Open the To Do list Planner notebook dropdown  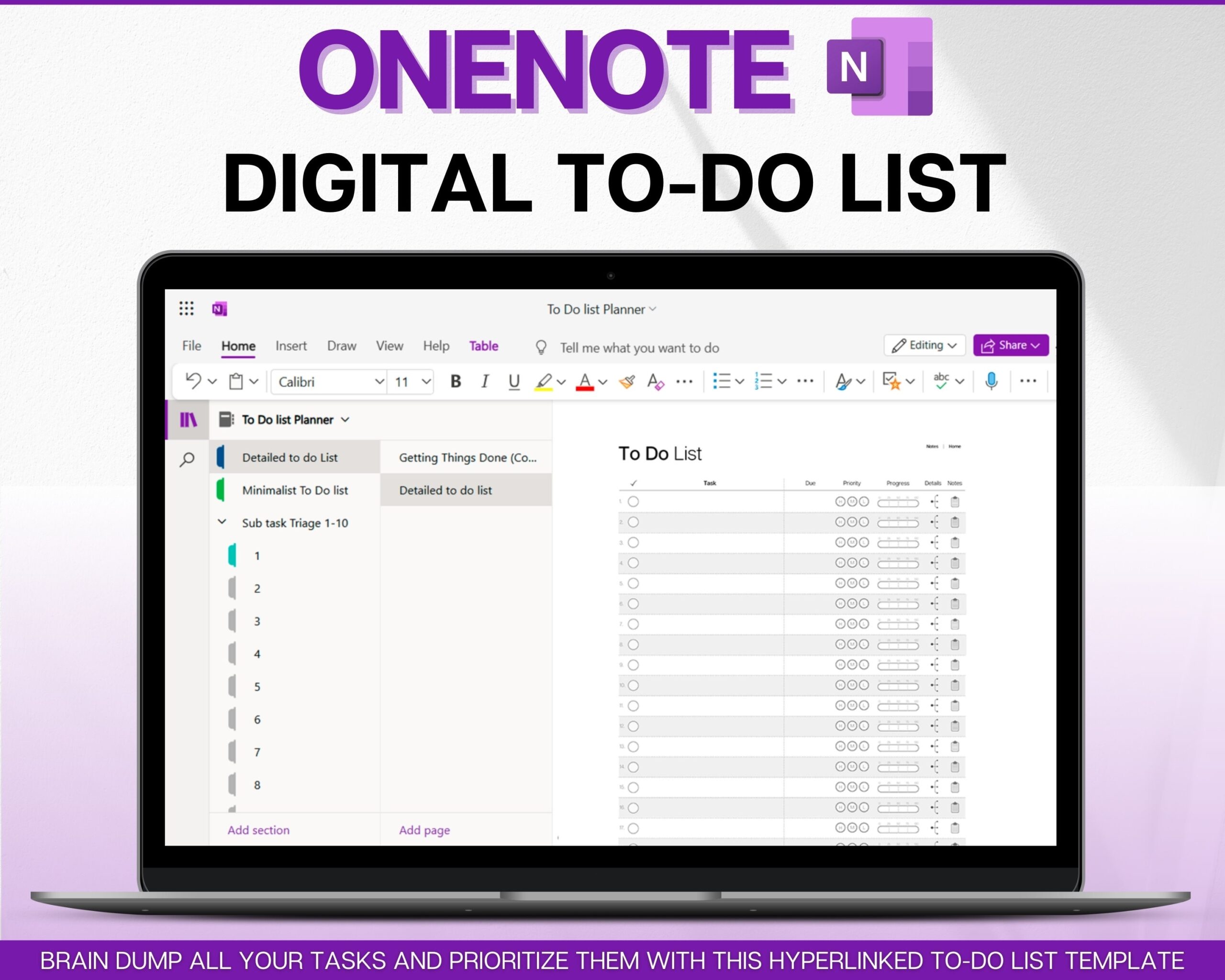click(x=345, y=420)
